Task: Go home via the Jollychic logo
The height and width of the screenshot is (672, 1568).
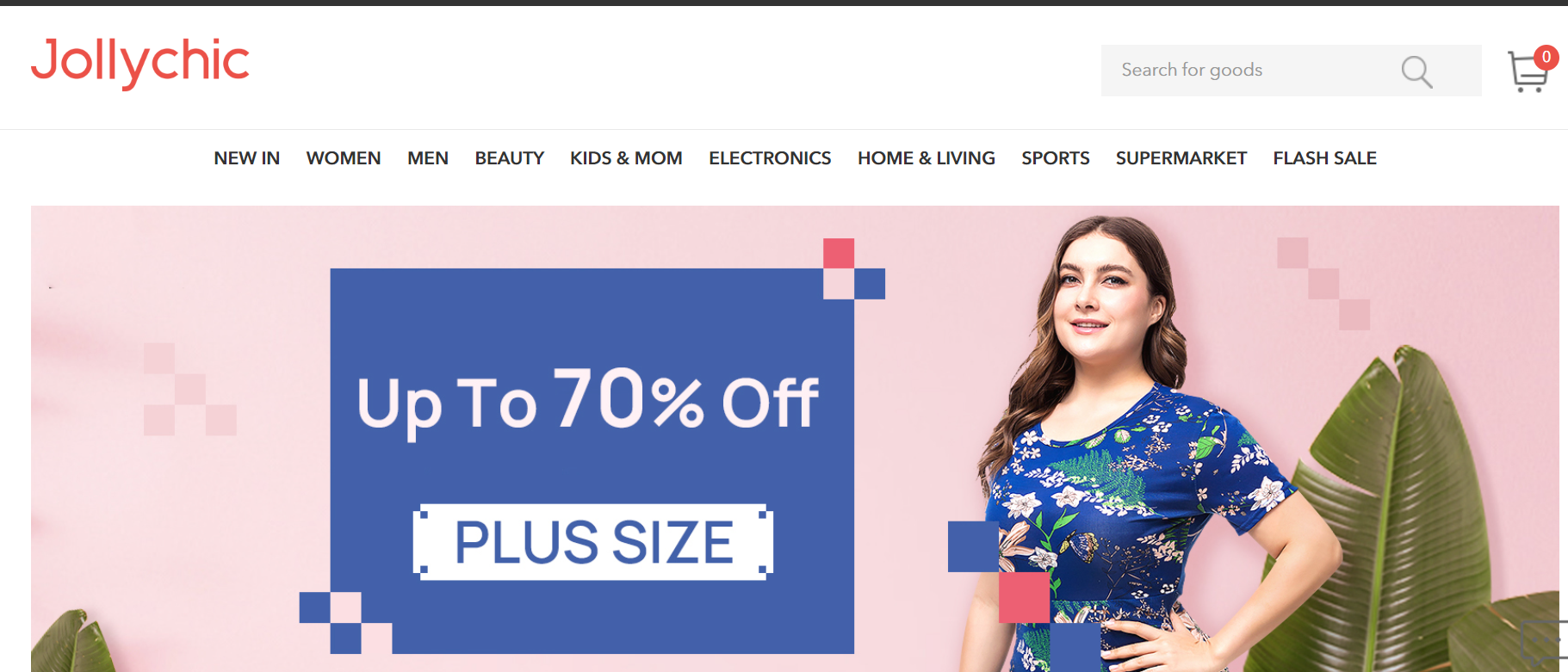Action: 140,63
